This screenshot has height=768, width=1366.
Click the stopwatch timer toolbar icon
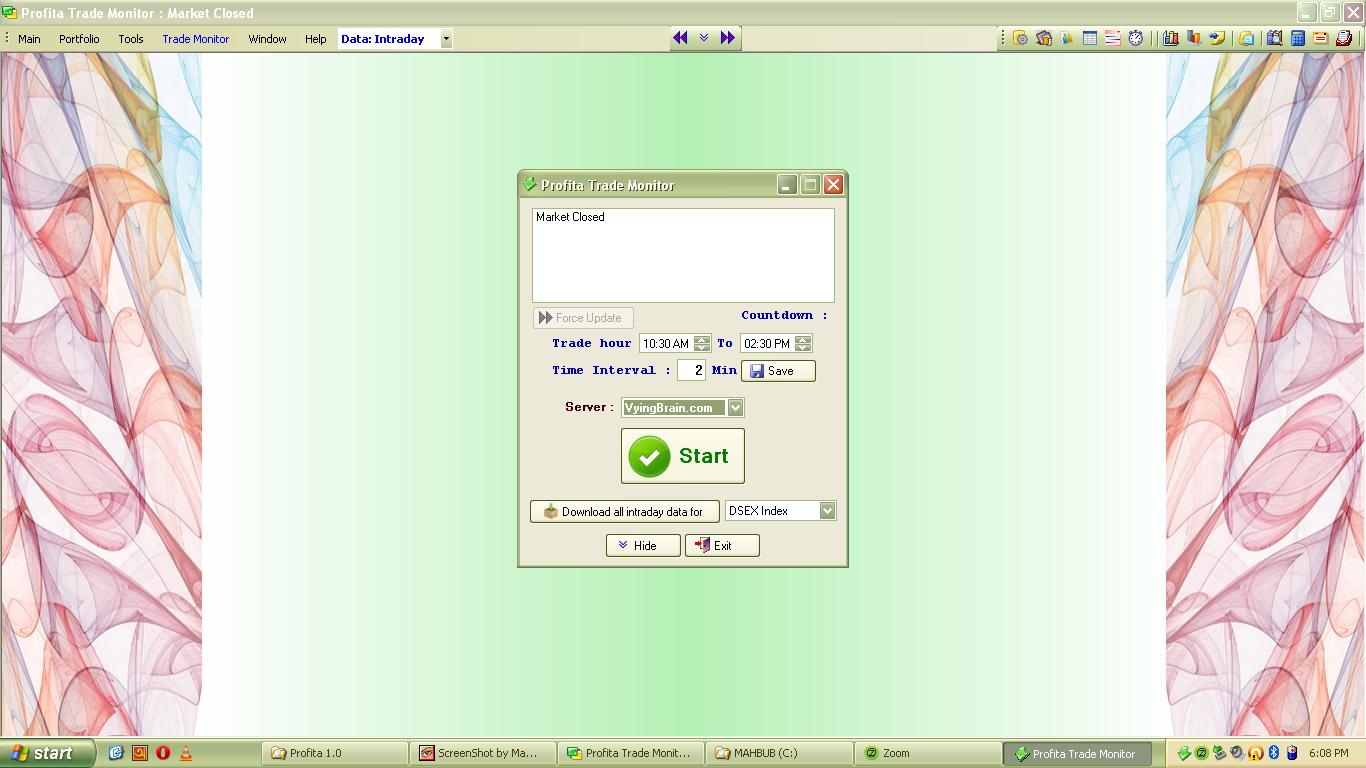pos(1136,38)
